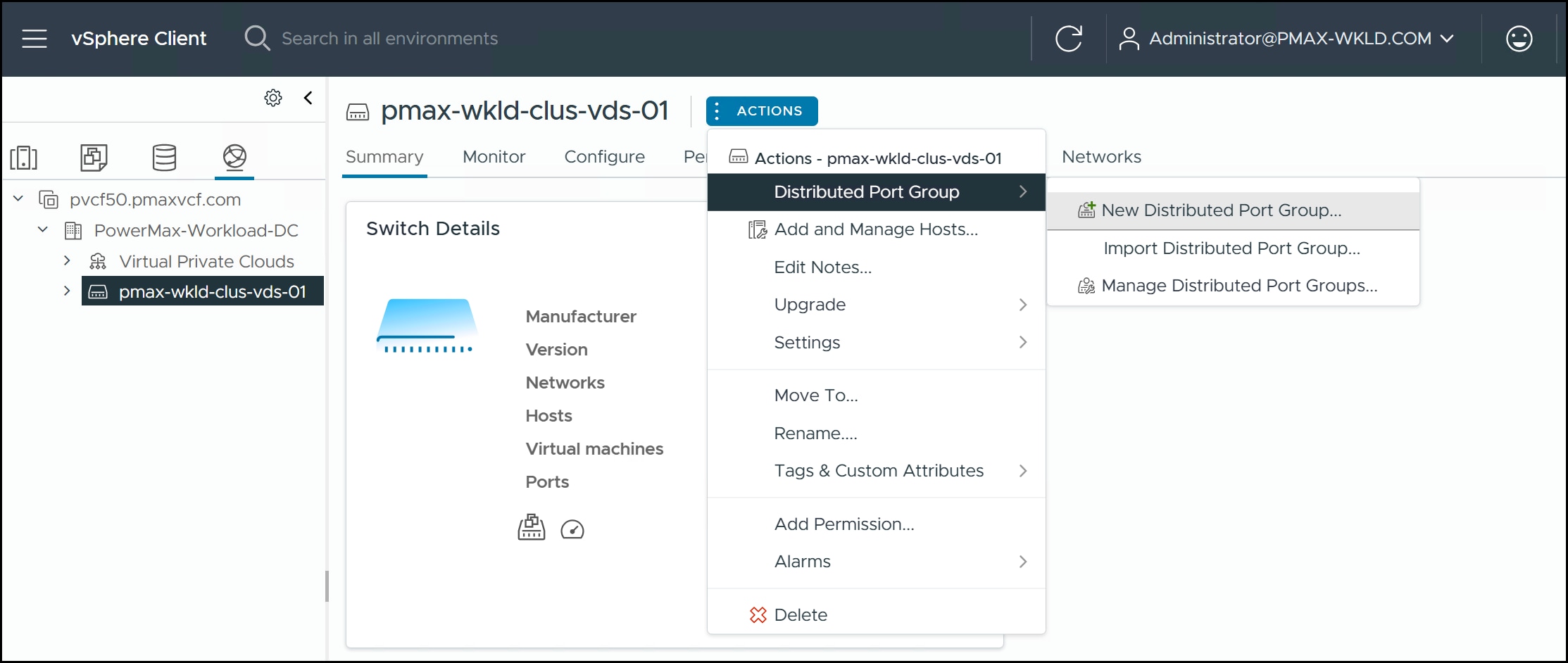This screenshot has width=1568, height=663.
Task: Click the navigator pane resize handle
Action: [327, 586]
